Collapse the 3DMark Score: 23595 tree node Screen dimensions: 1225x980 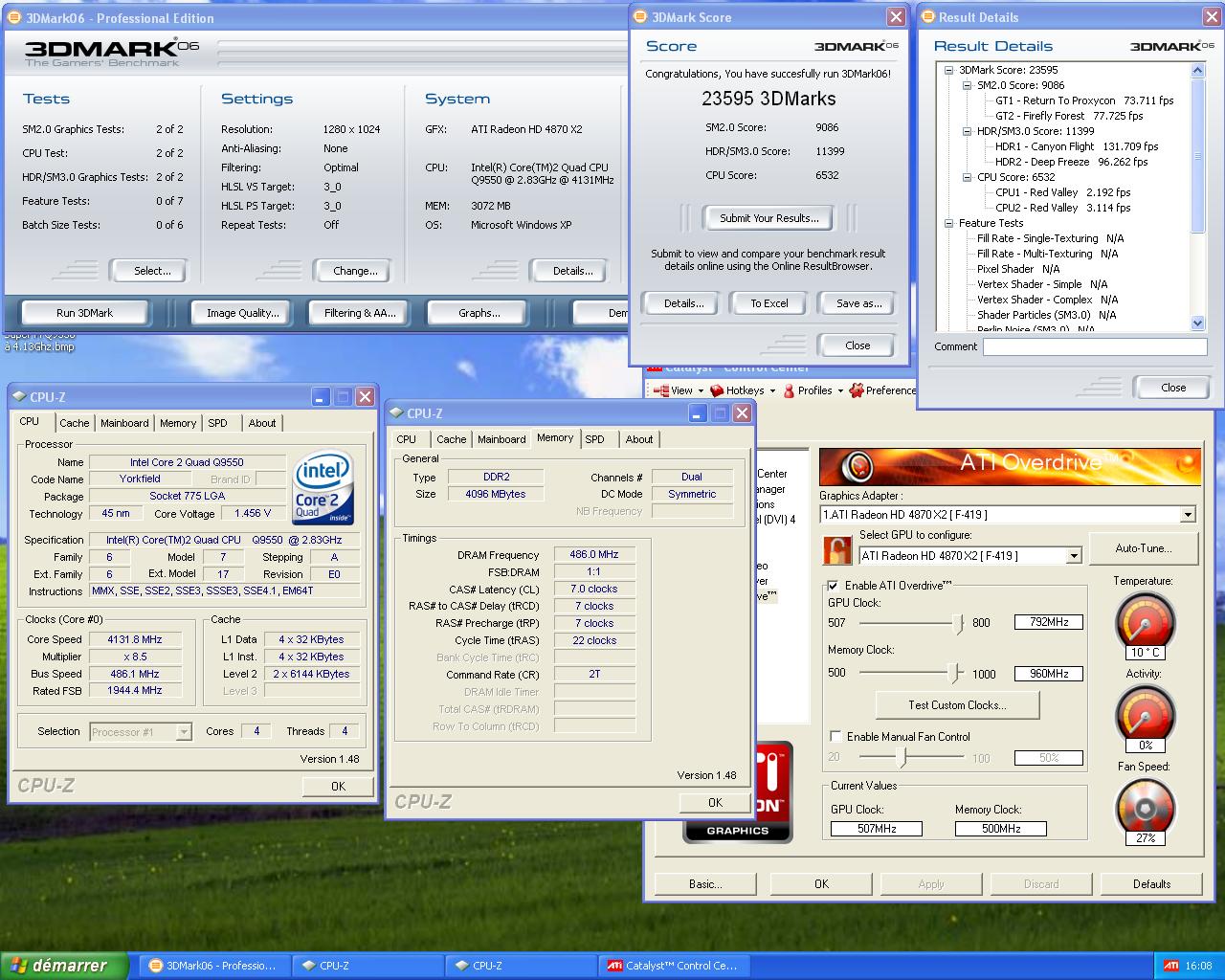pos(948,70)
